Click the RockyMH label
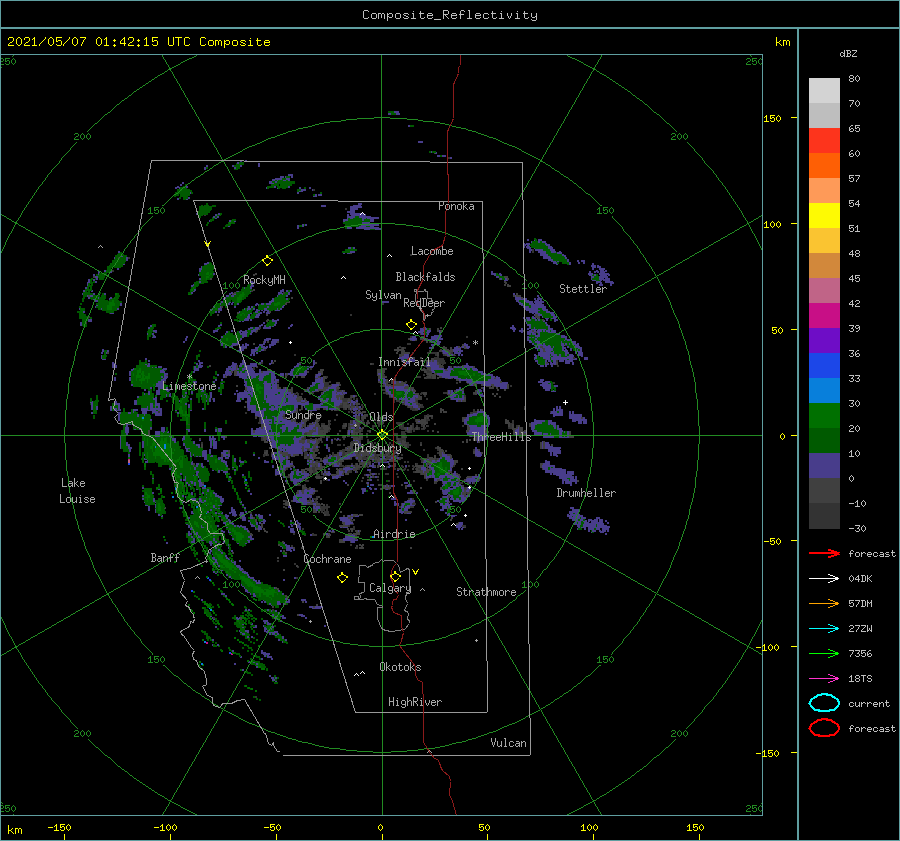 click(264, 280)
